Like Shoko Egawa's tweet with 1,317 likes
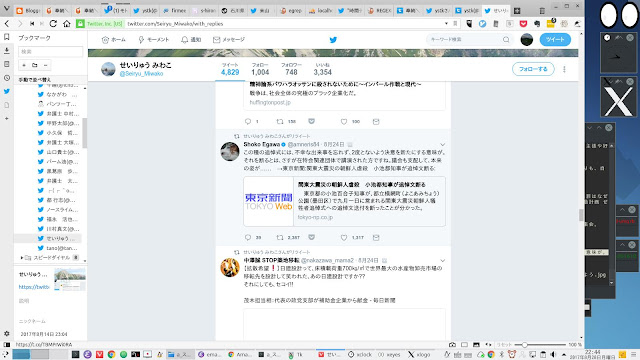 click(344, 237)
